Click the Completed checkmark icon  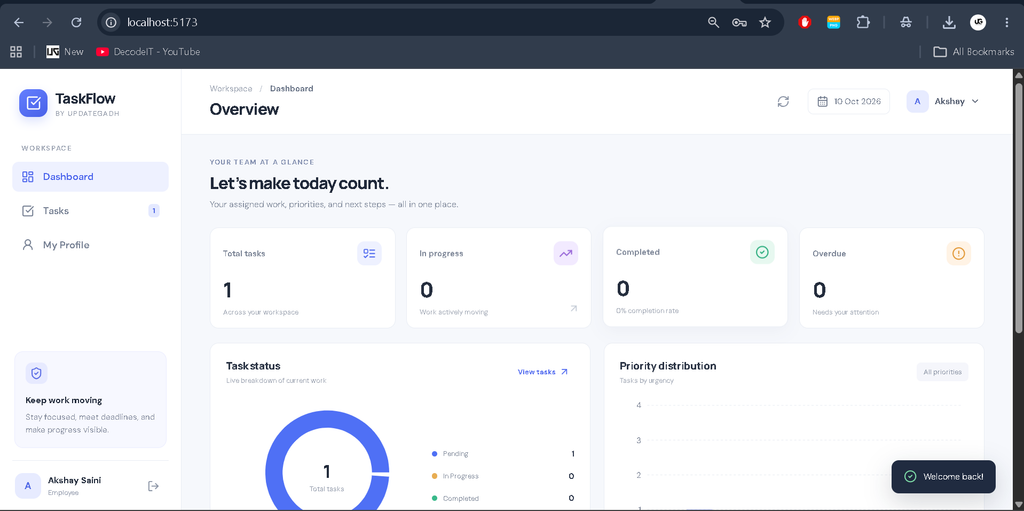[762, 252]
